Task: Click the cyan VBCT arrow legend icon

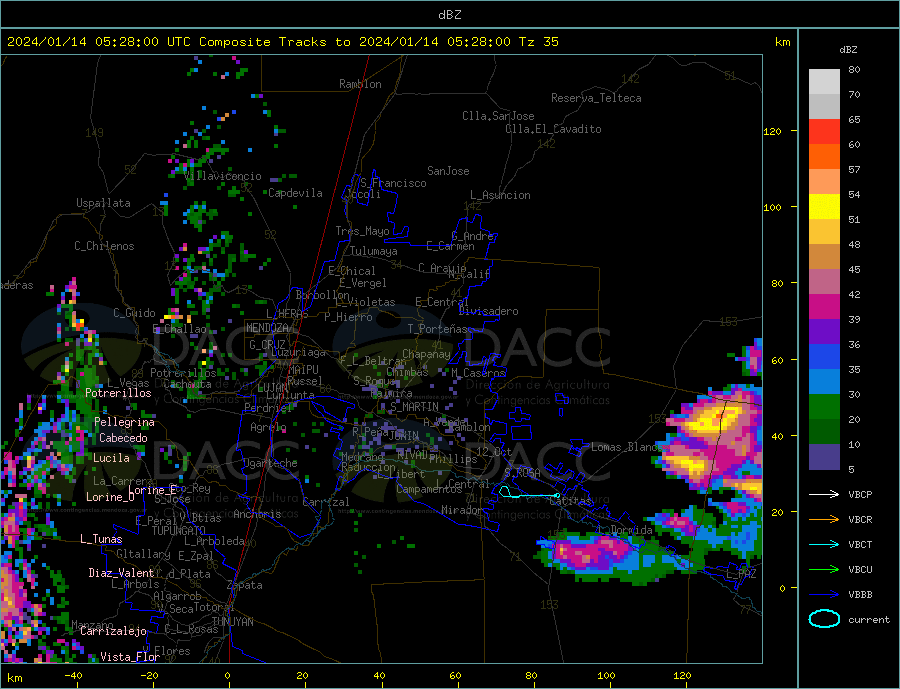Action: pyautogui.click(x=824, y=544)
